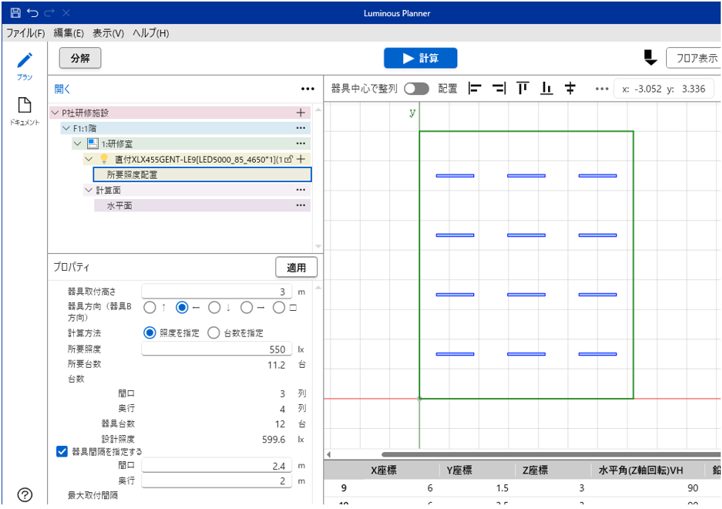The width and height of the screenshot is (722, 509).
Task: Click the align right icon
Action: coord(498,88)
